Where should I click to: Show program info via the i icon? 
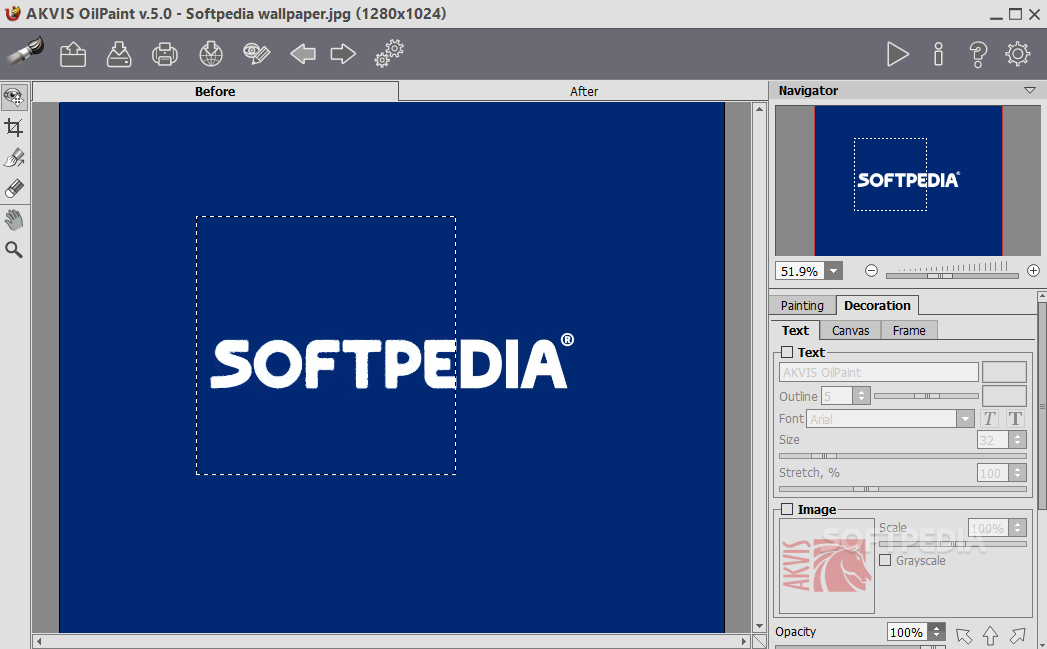938,54
